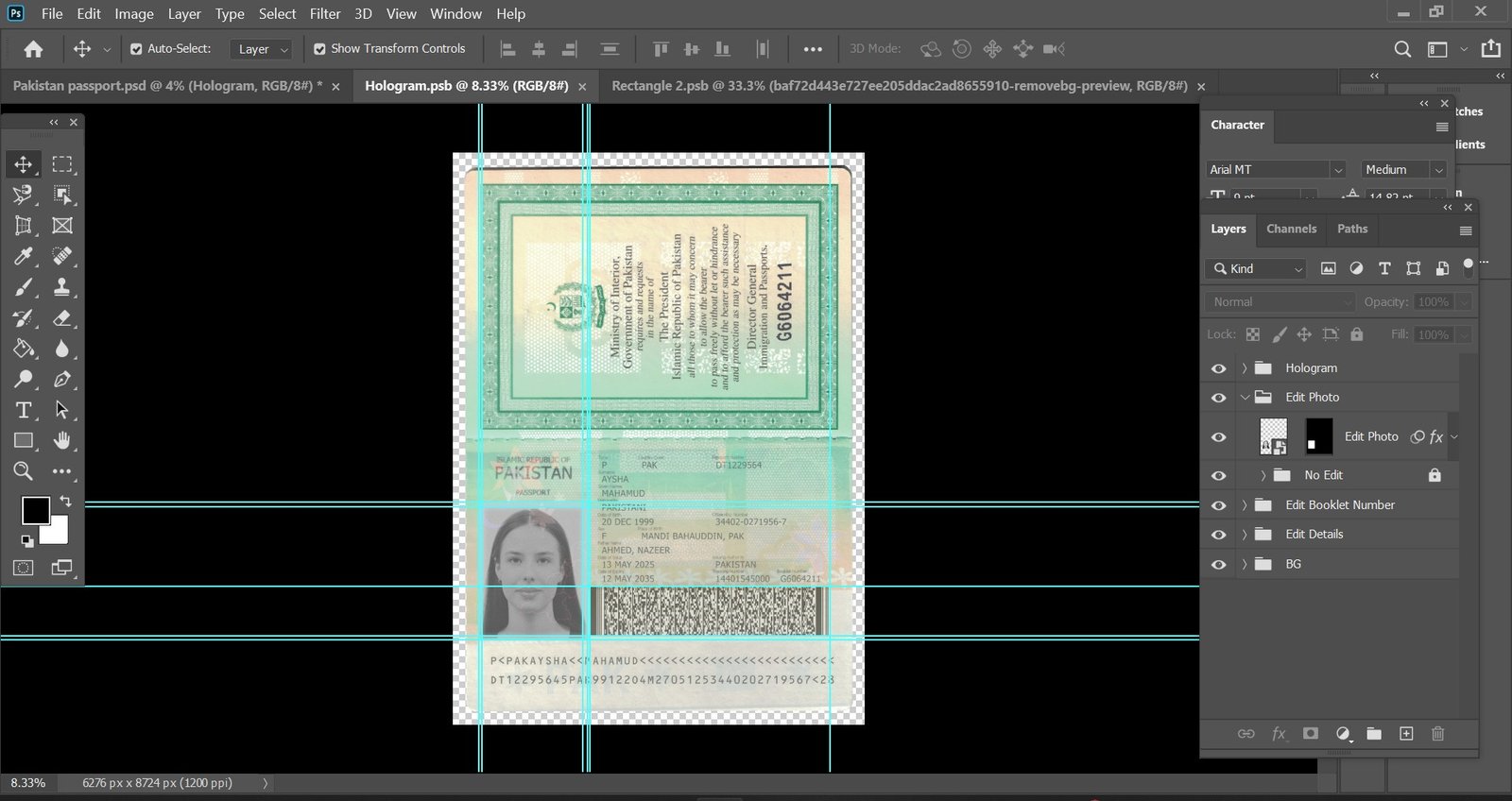Expand the BG group
1512x801 pixels.
pos(1245,565)
